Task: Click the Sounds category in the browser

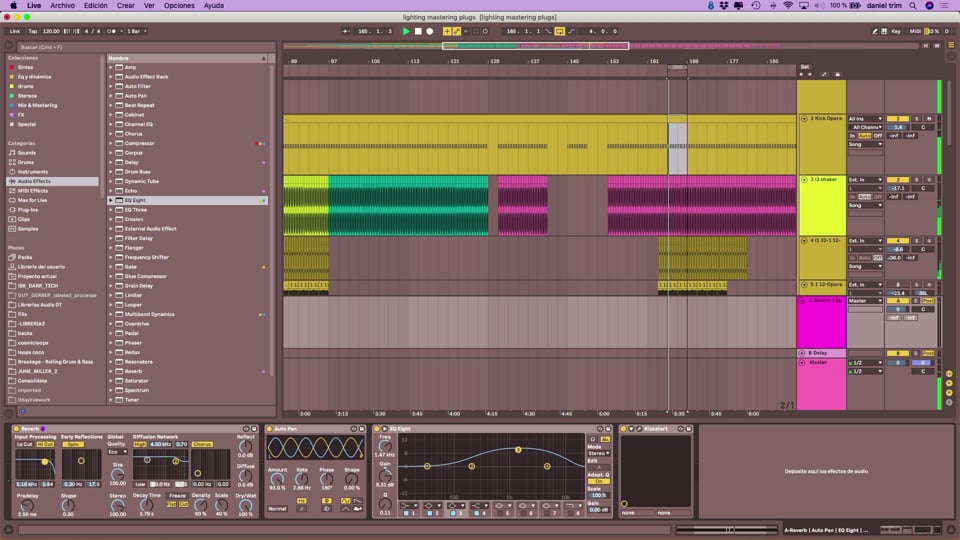Action: click(x=27, y=153)
